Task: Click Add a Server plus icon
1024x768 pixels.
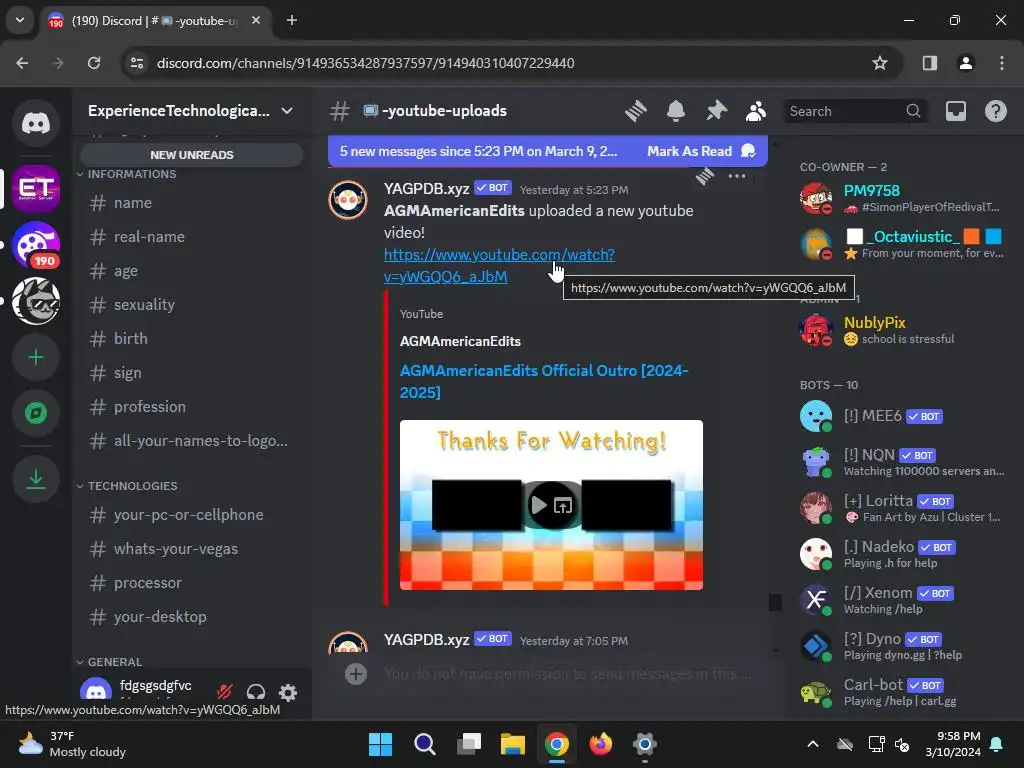Action: (x=36, y=357)
